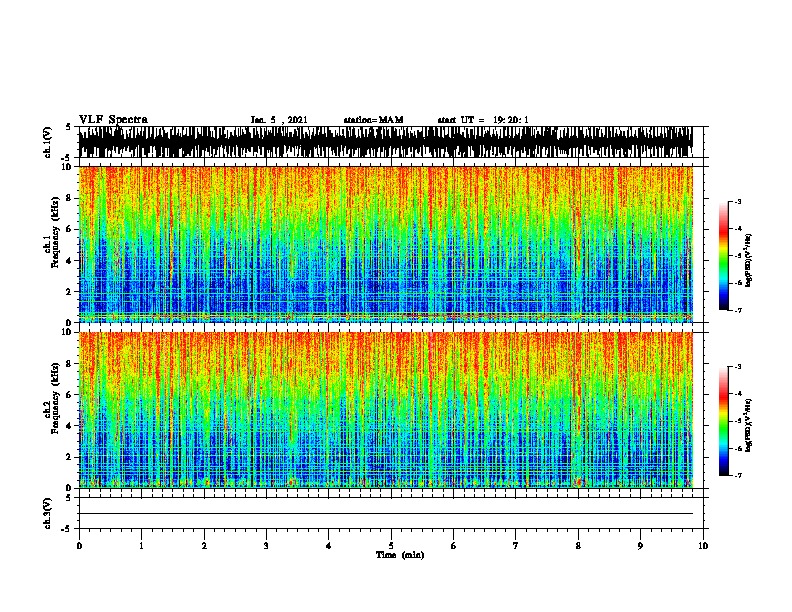Click the ch.2 log(PSD) color bar
Viewport: 792px width, 612px height.
click(724, 421)
